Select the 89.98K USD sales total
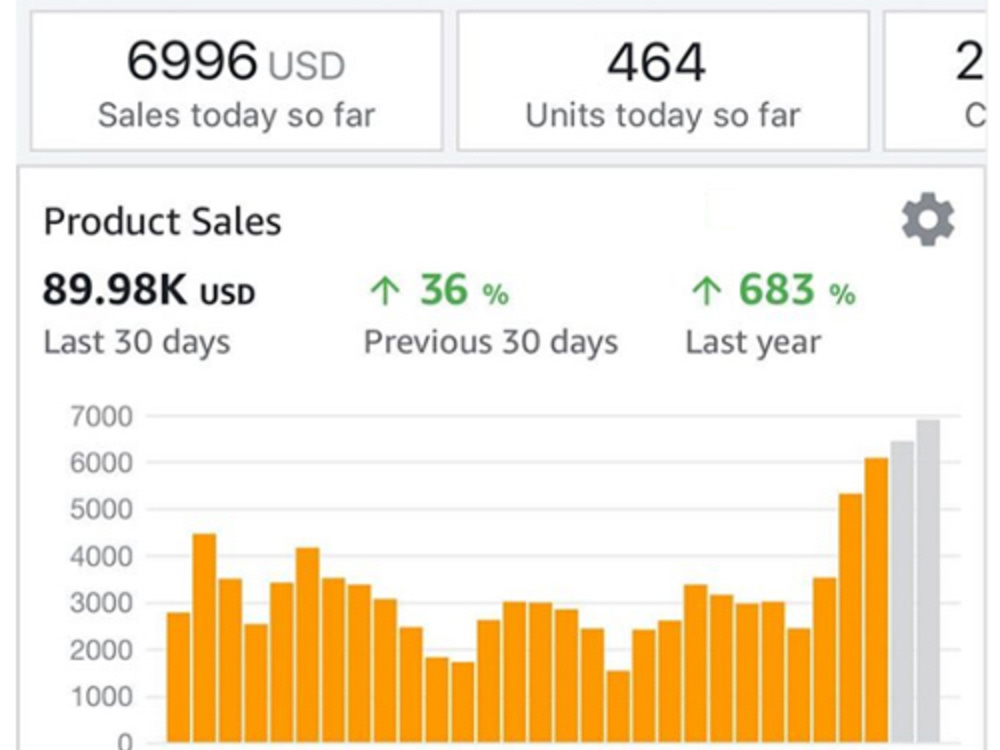The image size is (1000, 750). click(x=149, y=290)
